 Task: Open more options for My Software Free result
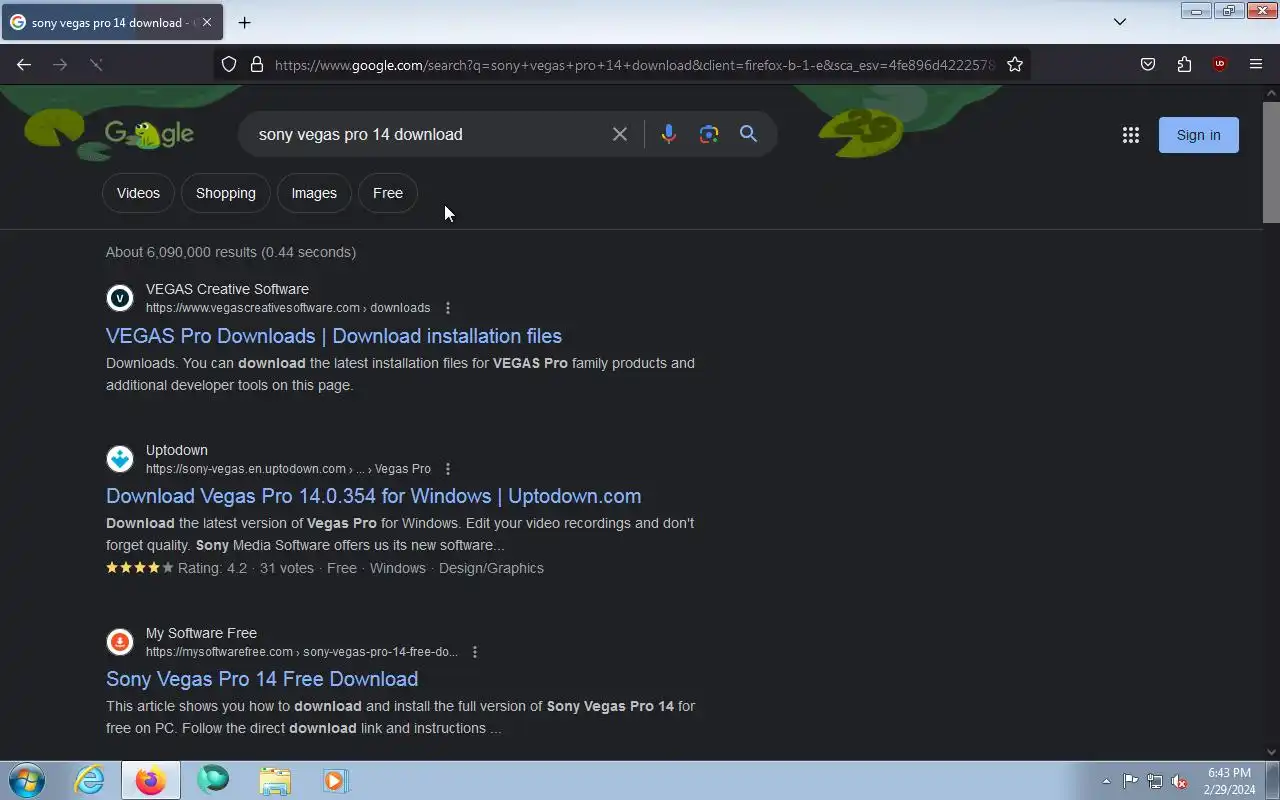click(x=475, y=652)
